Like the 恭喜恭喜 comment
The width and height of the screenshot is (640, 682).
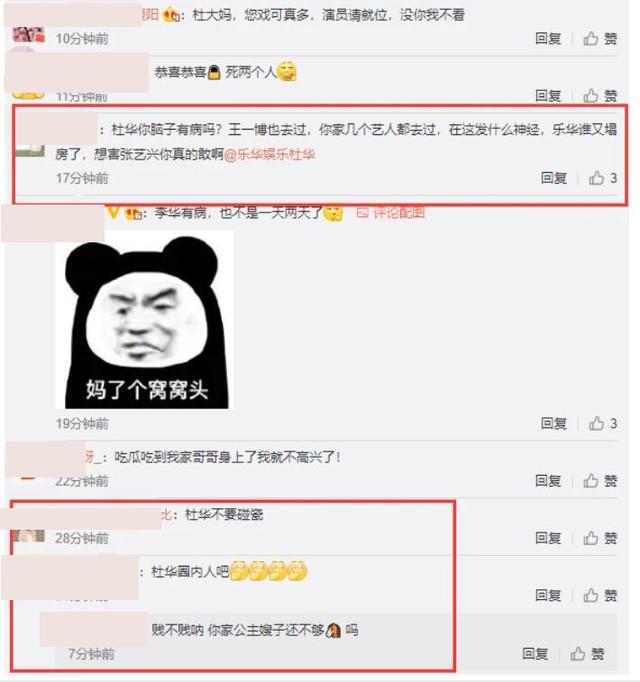[x=600, y=96]
